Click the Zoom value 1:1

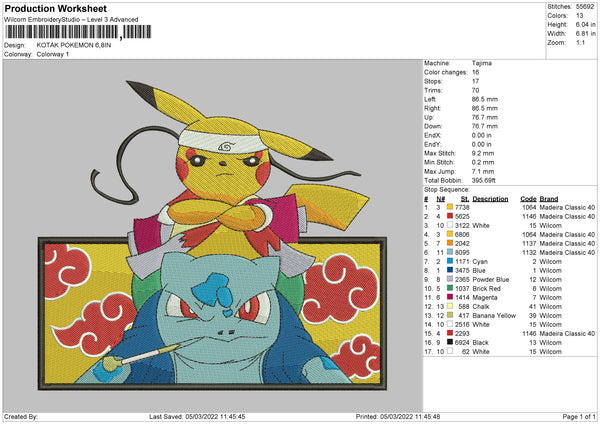[580, 43]
